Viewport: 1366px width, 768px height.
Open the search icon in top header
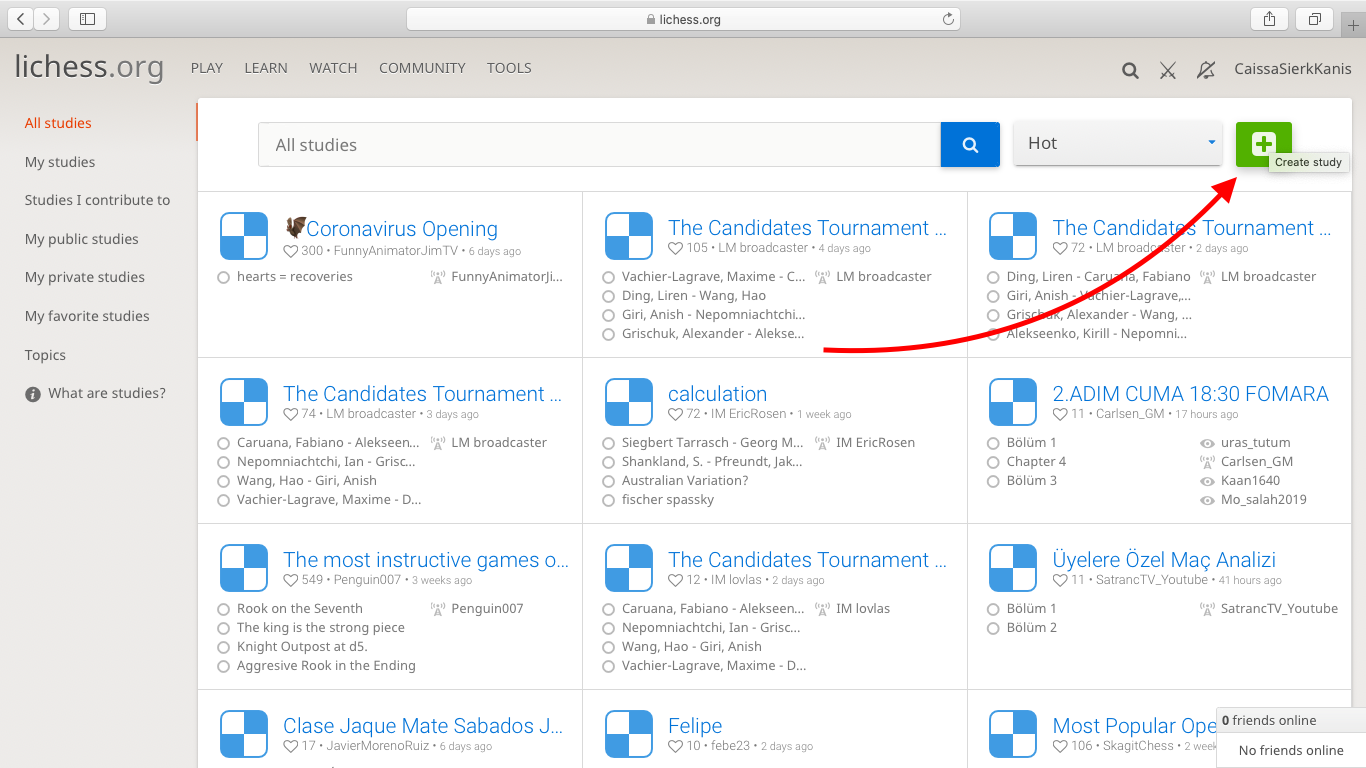(1130, 70)
